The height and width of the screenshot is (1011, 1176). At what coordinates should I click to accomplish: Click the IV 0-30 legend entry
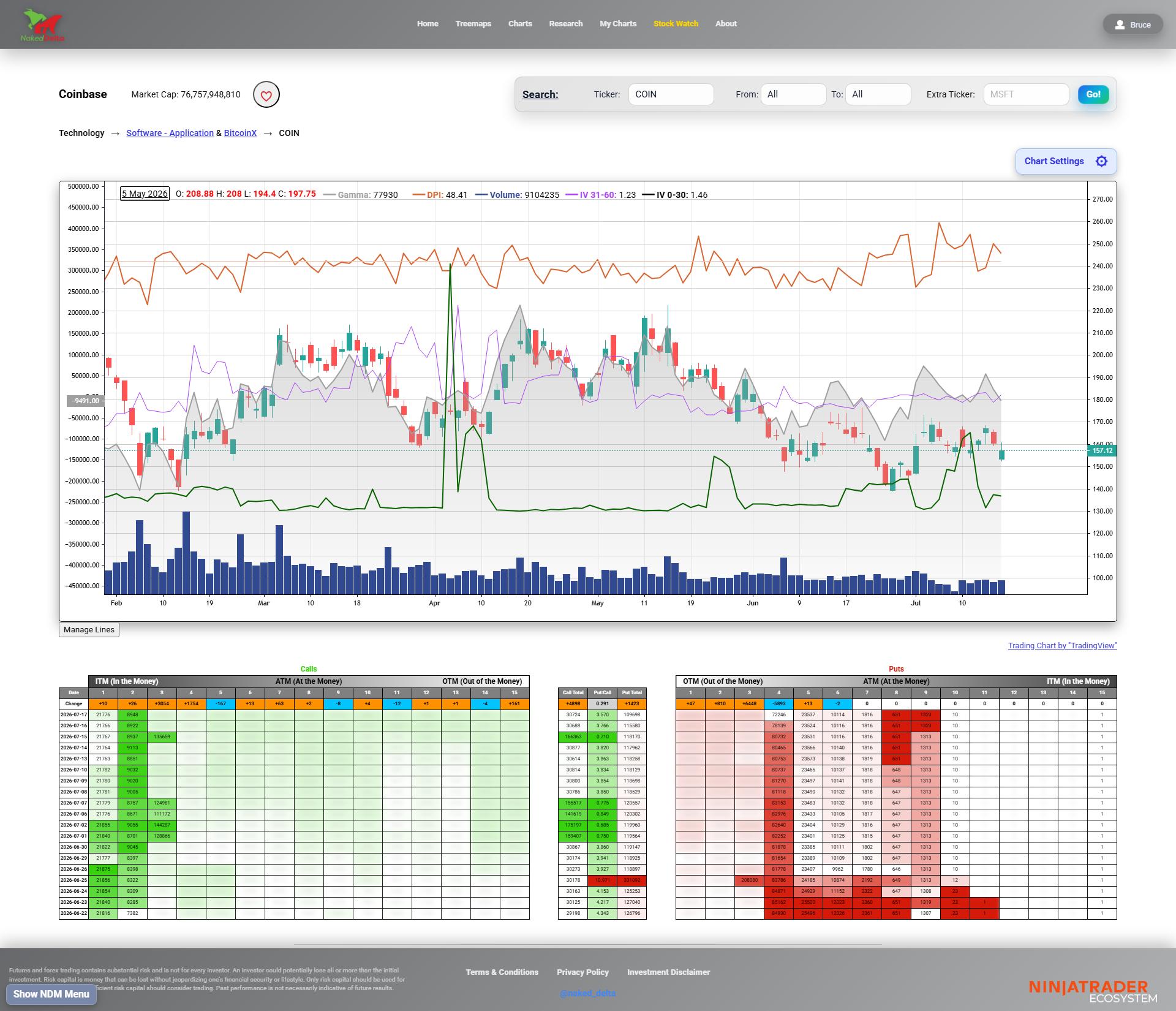[674, 195]
